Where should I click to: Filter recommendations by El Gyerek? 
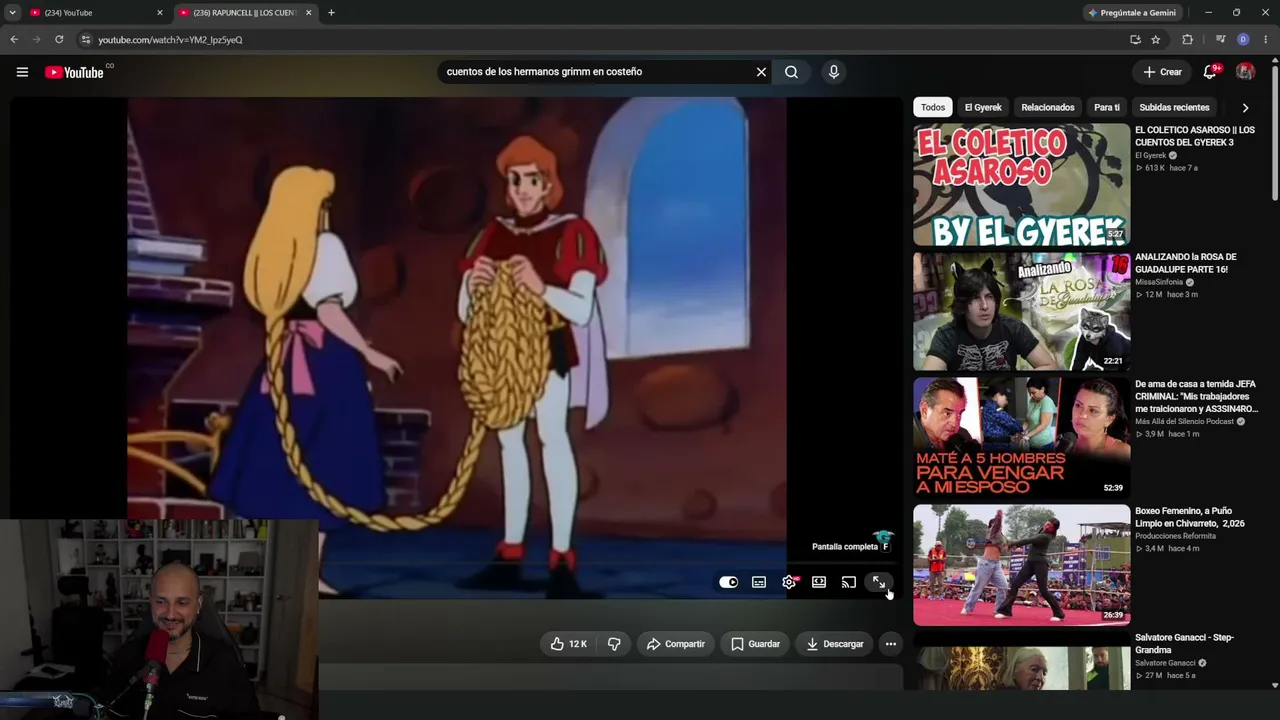point(983,107)
